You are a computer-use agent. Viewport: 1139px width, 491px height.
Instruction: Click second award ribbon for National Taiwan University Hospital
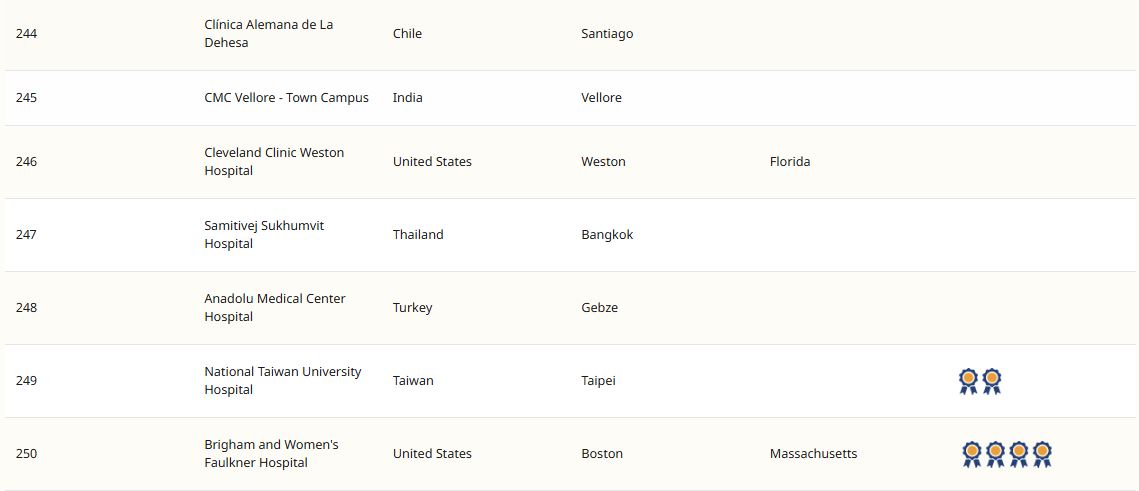tap(992, 381)
